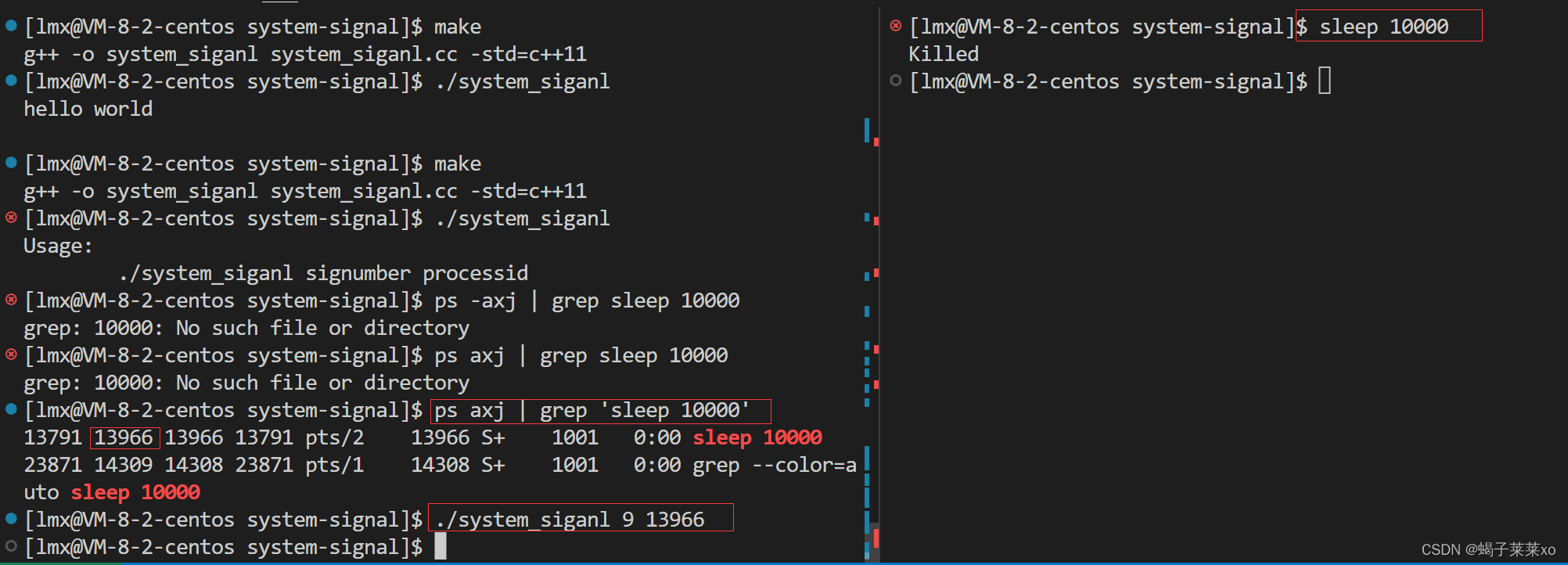Click right terminal's outlined cursor box
Viewport: 1568px width, 565px height.
pyautogui.click(x=1325, y=81)
